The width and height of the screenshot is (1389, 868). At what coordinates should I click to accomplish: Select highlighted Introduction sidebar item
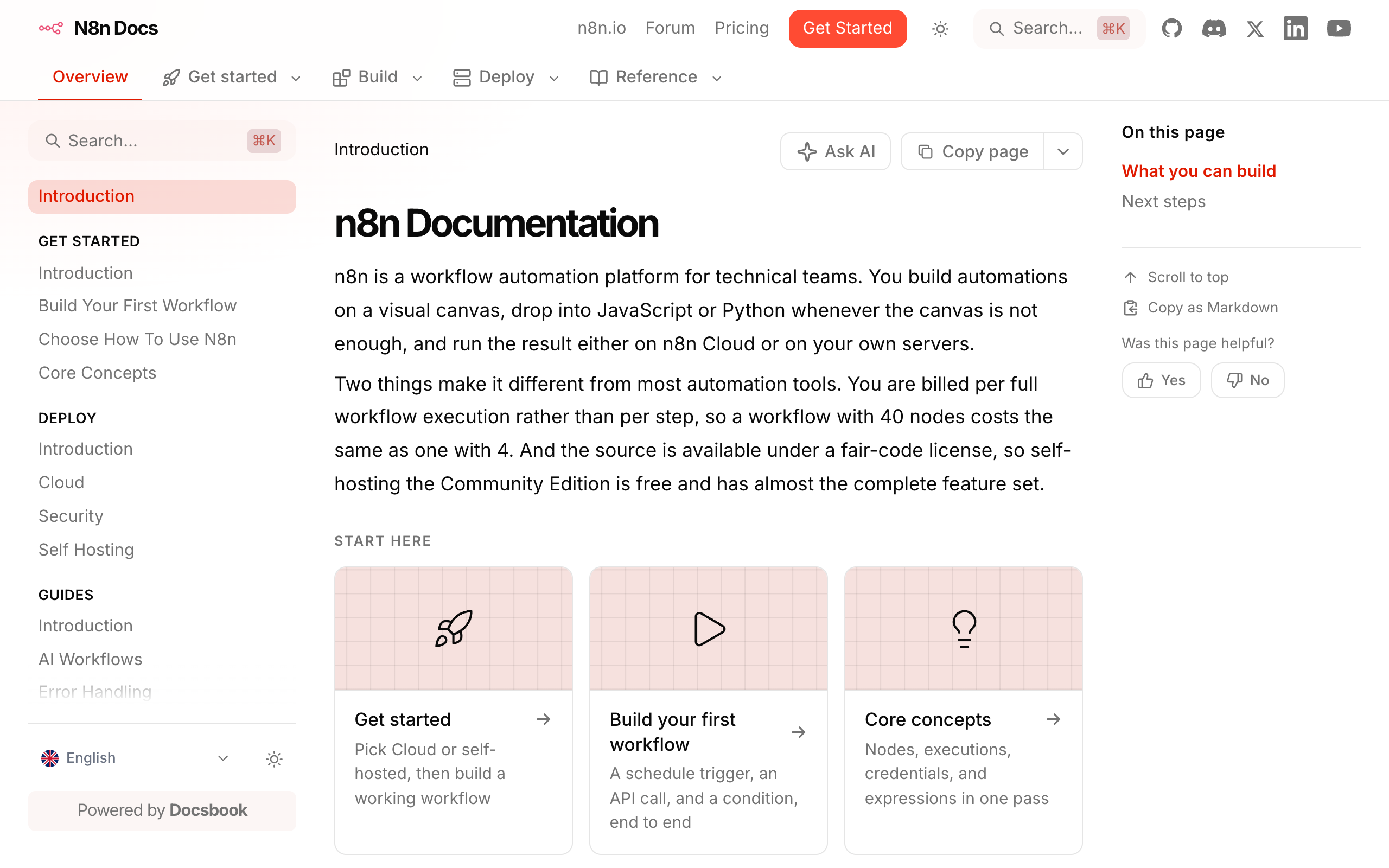pyautogui.click(x=162, y=196)
